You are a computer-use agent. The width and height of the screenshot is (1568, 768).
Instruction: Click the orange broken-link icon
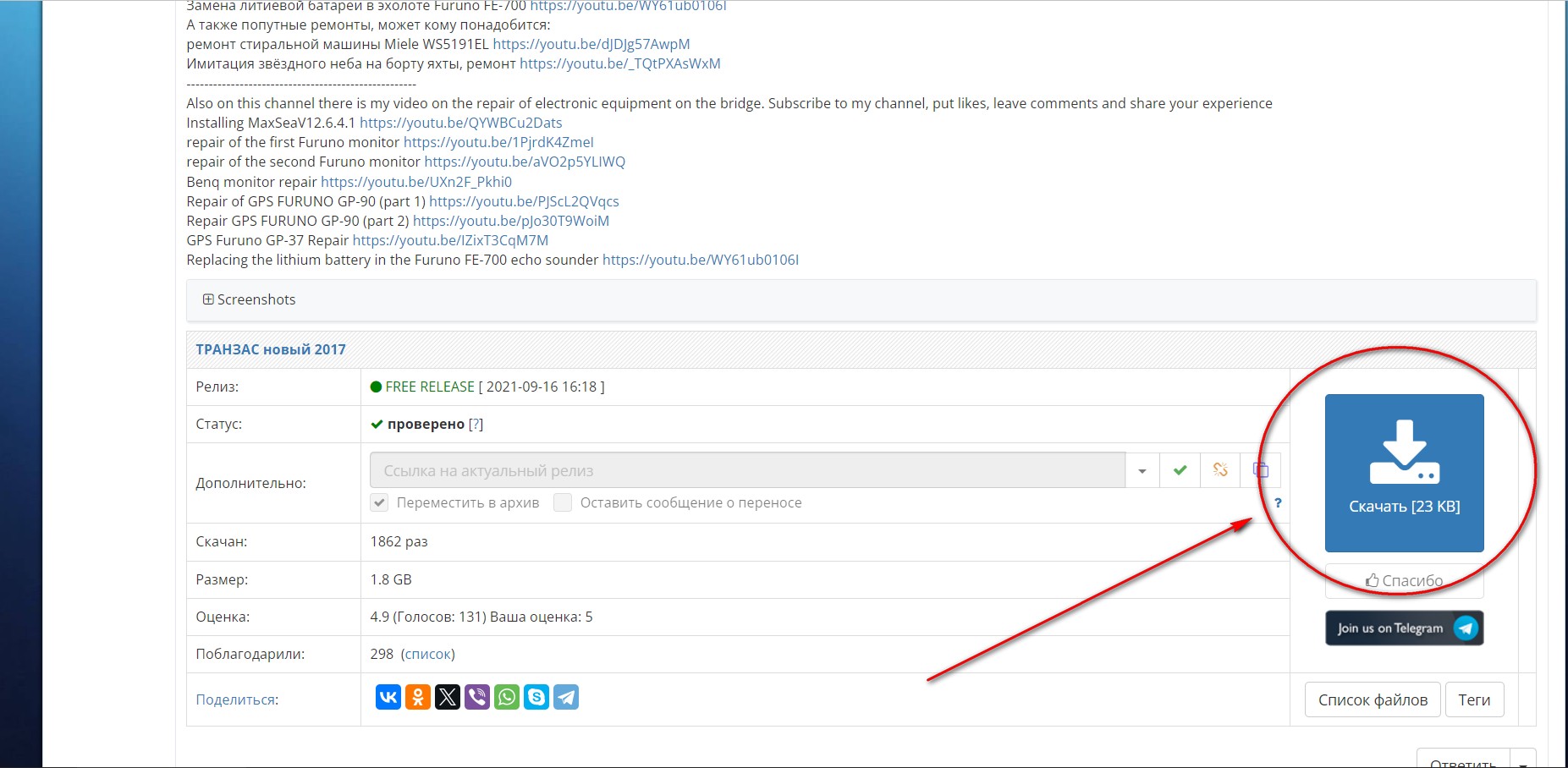[x=1220, y=470]
